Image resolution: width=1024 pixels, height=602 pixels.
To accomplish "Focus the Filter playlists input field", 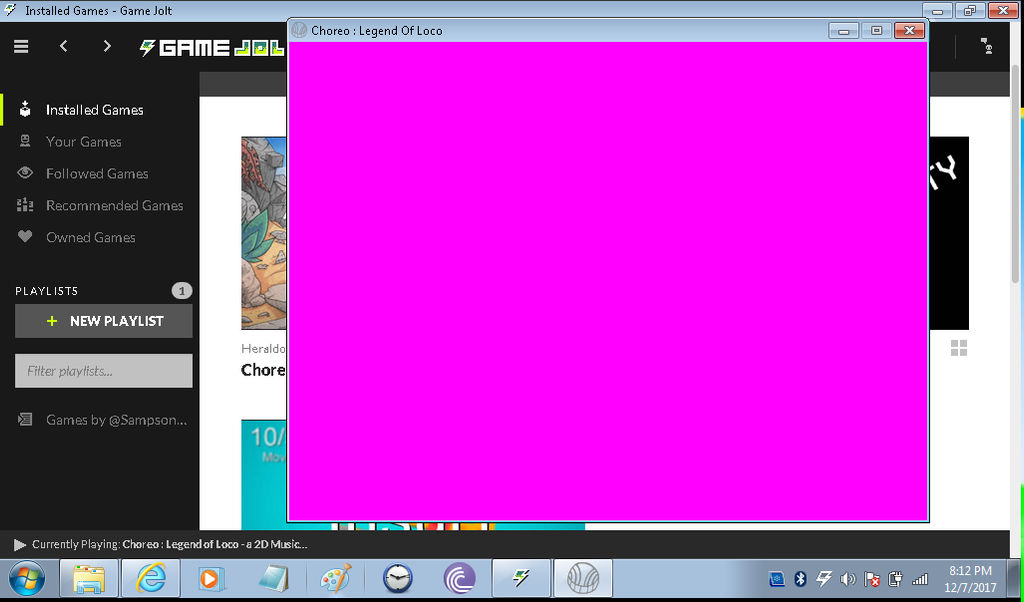I will 104,371.
